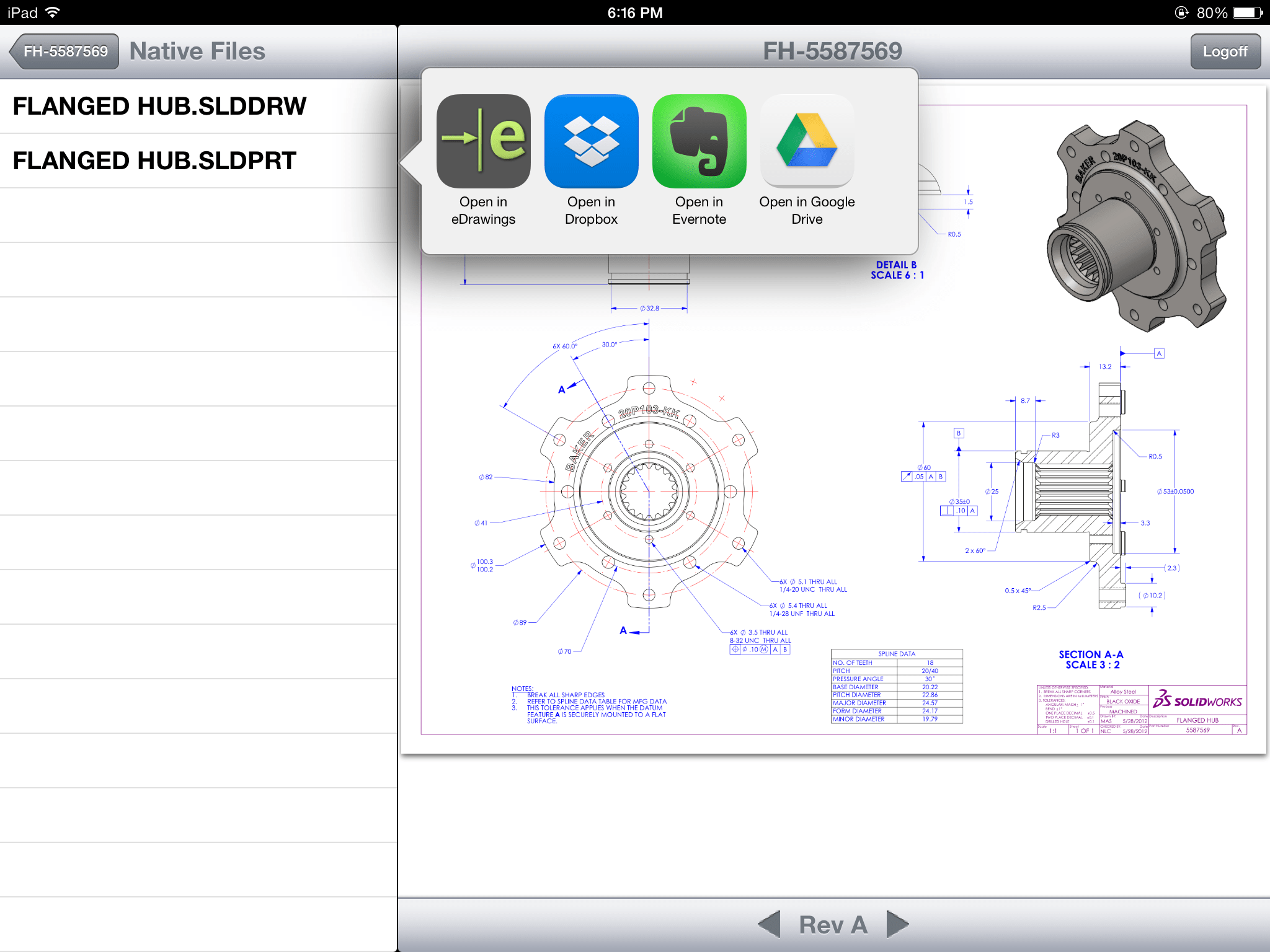The width and height of the screenshot is (1270, 952).
Task: Tap the Open in Google Drive label
Action: point(807,211)
